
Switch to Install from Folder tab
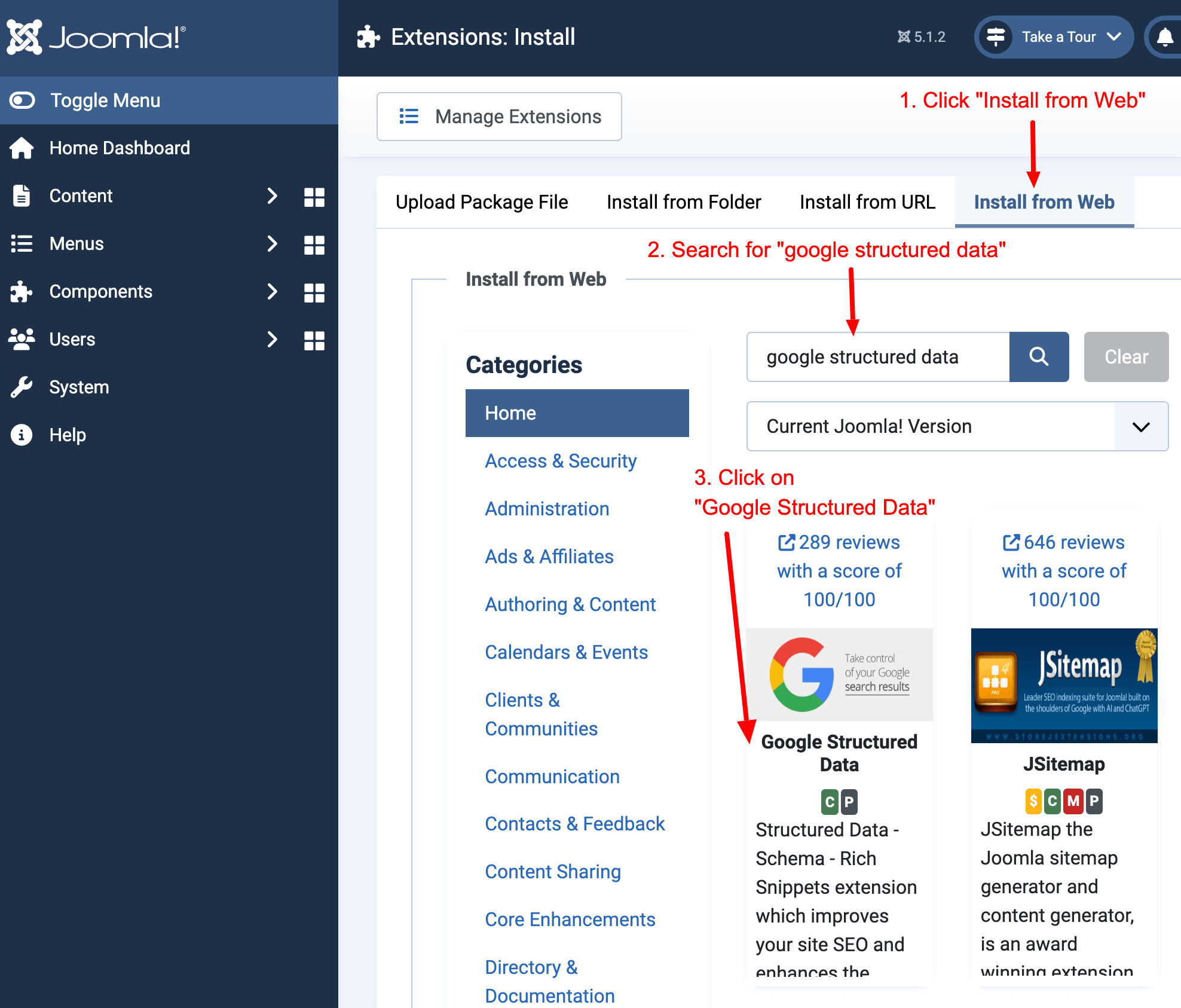coord(684,202)
